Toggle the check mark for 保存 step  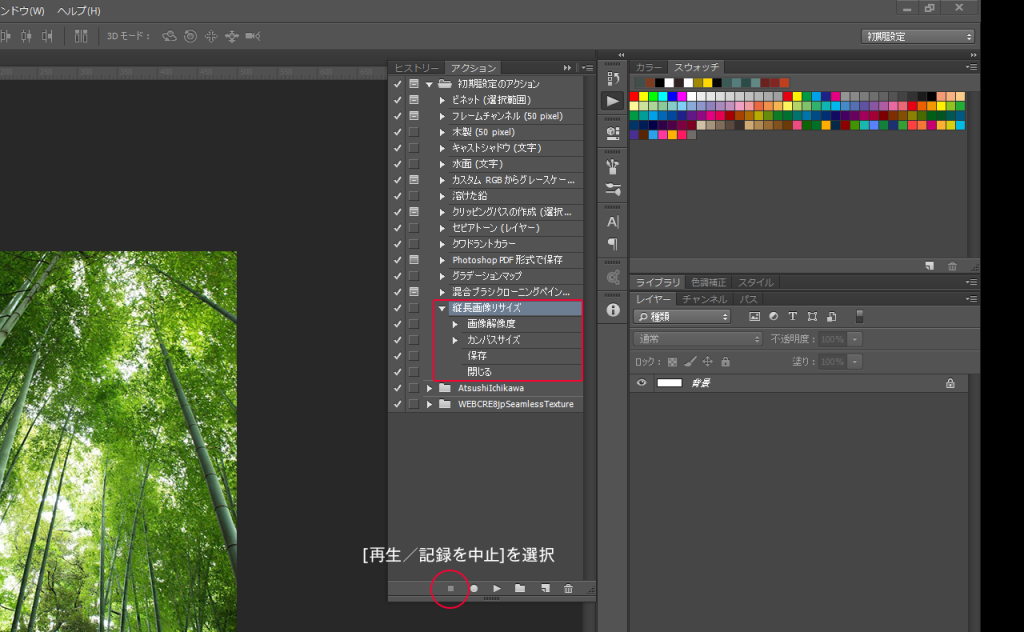click(x=397, y=356)
